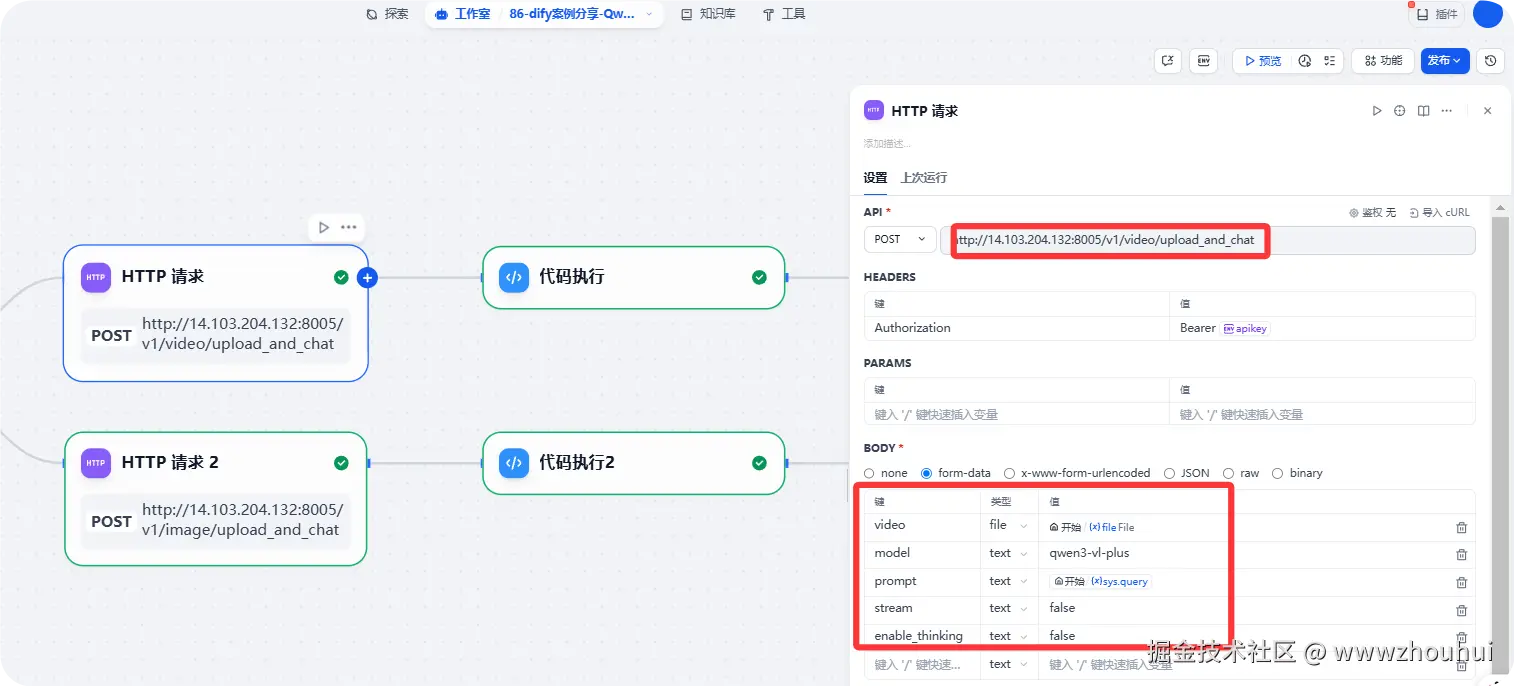This screenshot has width=1514, height=686.
Task: Go to the 工具 tools tab
Action: coord(784,14)
